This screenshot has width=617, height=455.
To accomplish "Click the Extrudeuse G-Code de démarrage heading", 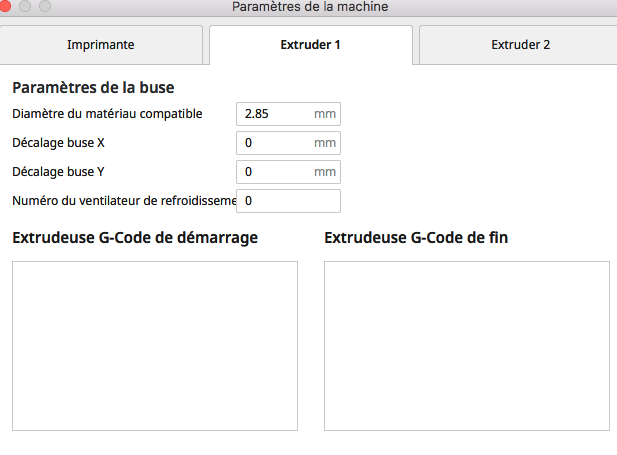I will tap(135, 238).
